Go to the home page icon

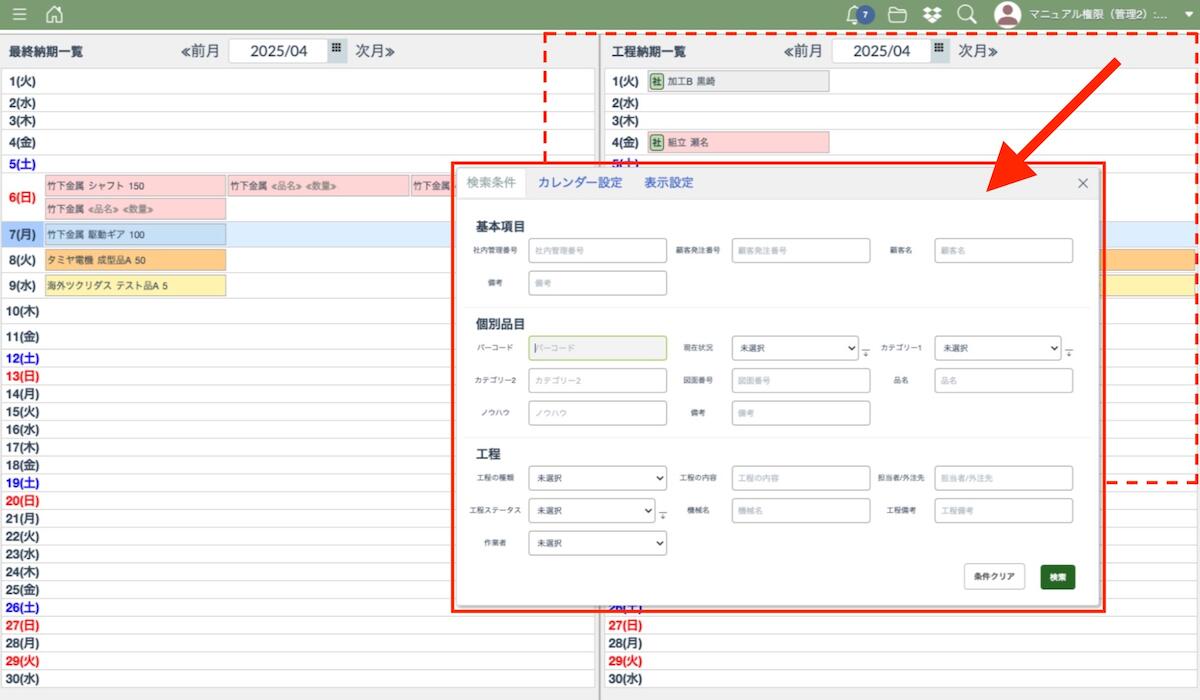(54, 15)
